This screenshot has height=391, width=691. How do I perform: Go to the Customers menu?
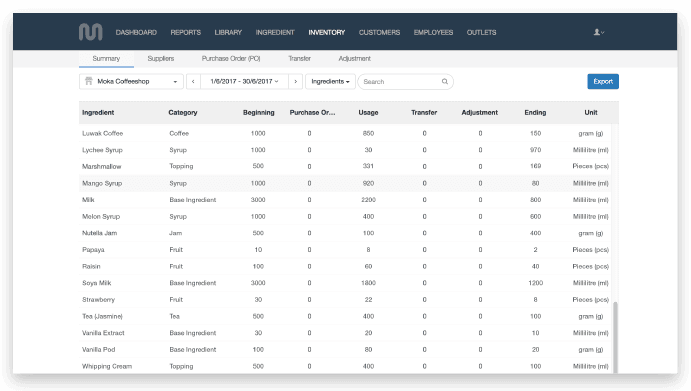(x=379, y=32)
